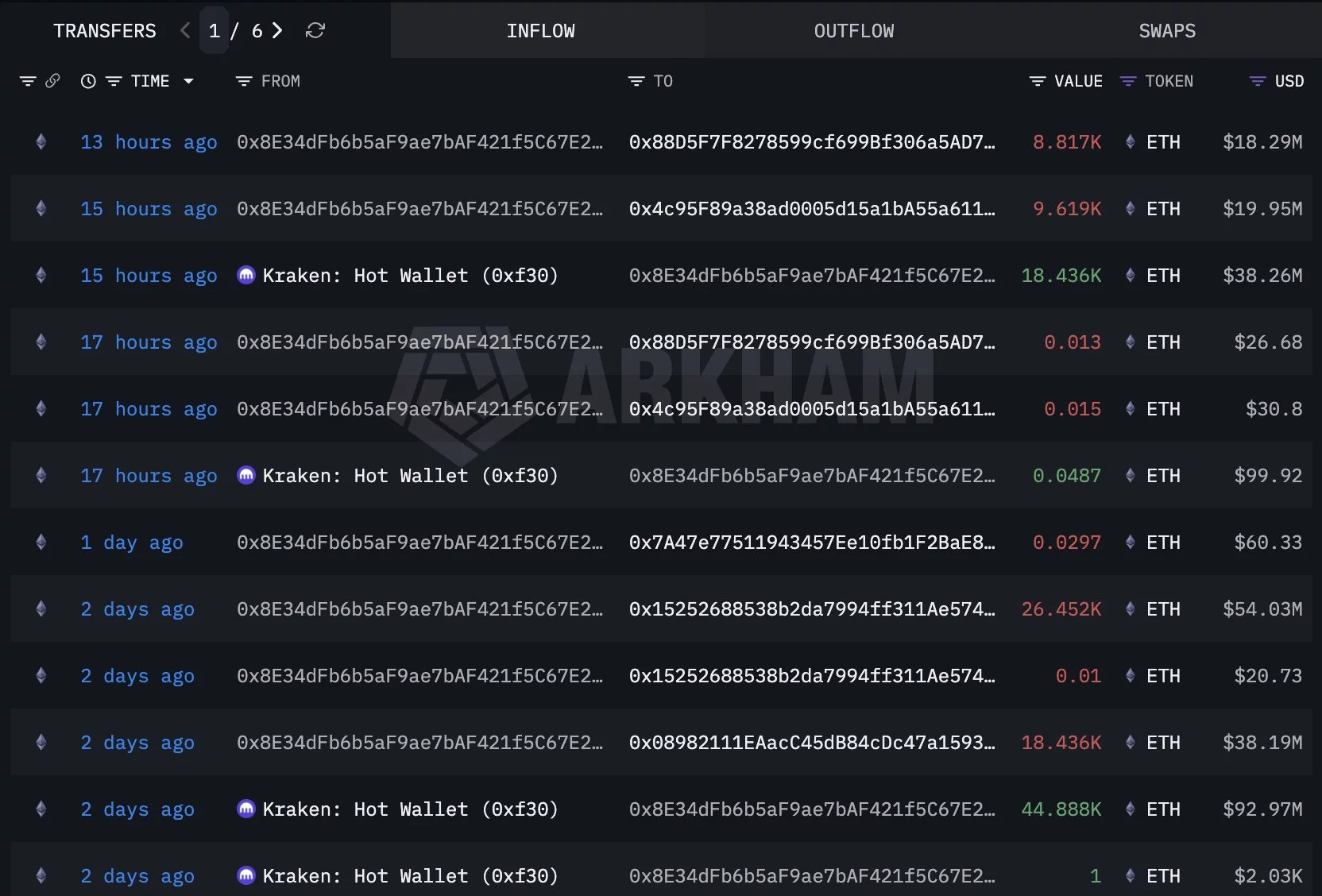The height and width of the screenshot is (896, 1322).
Task: Click the chain link icon in the header row
Action: (52, 80)
